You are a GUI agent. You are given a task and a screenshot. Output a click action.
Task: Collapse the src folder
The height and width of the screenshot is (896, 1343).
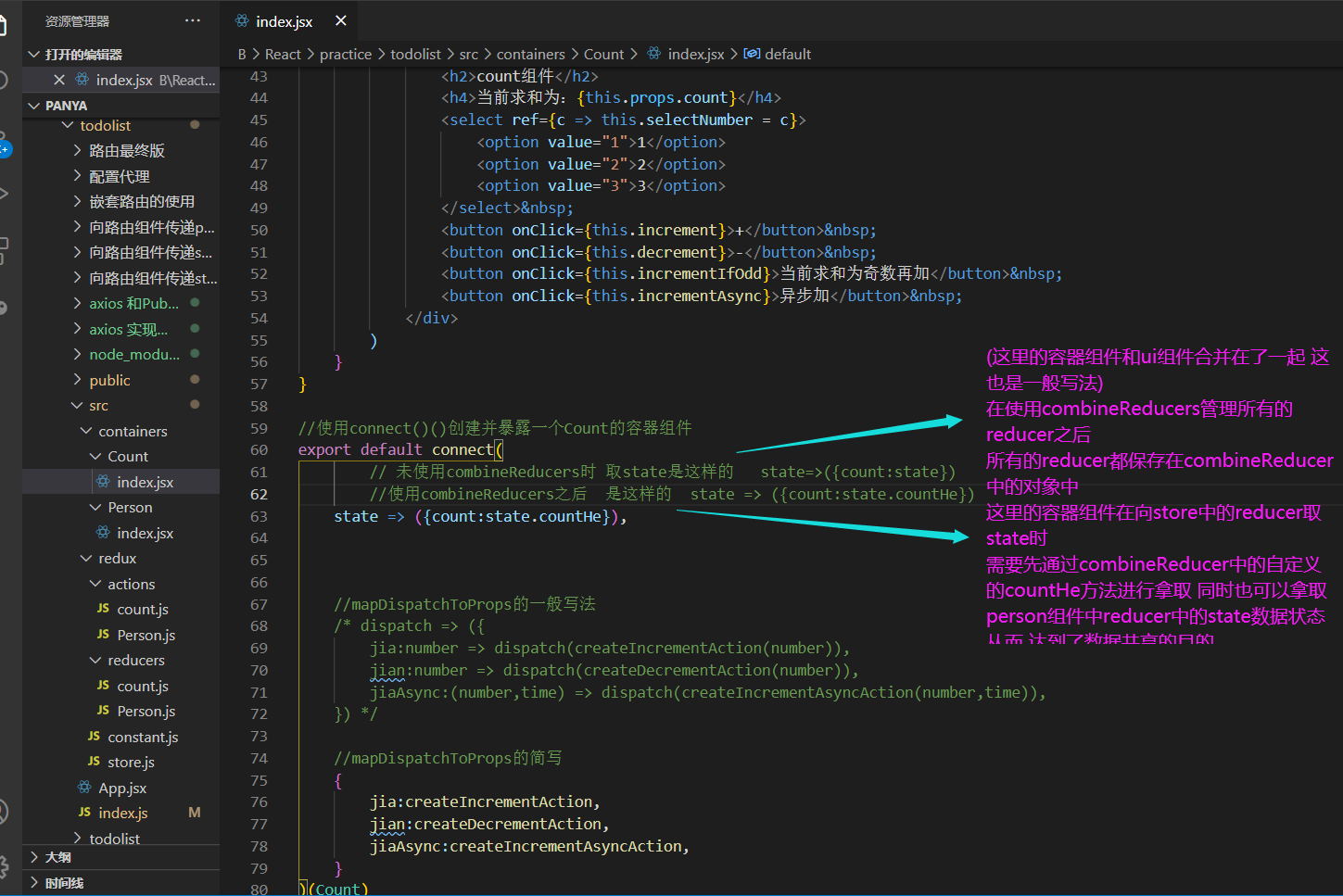coord(77,406)
